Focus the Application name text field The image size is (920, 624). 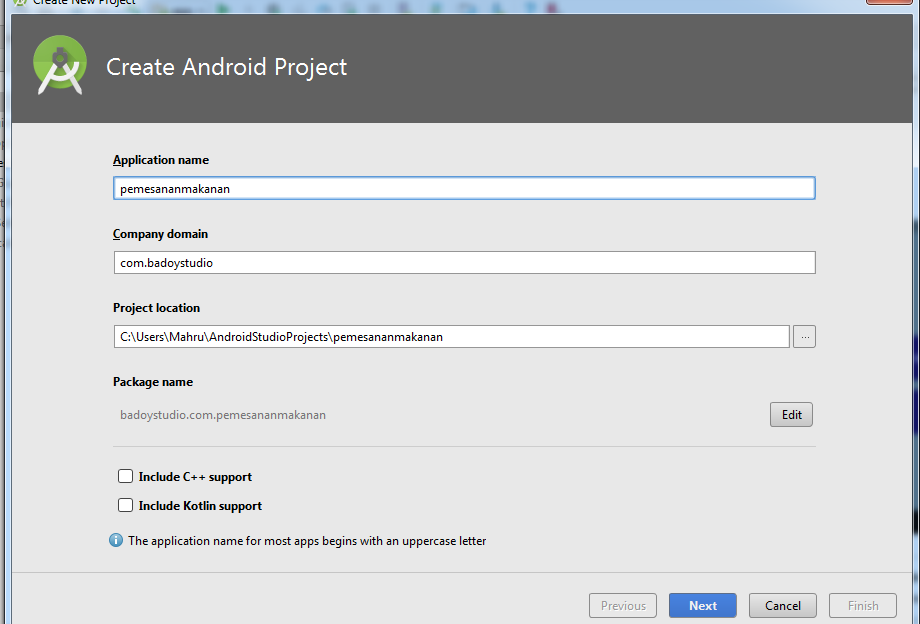(x=464, y=188)
